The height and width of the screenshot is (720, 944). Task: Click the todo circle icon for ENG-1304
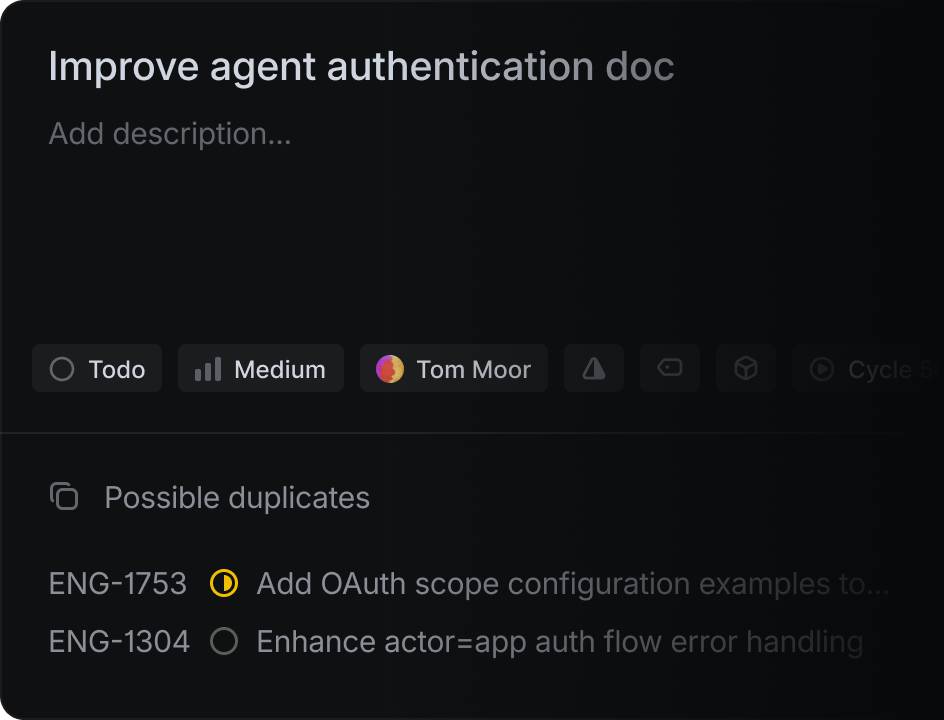(x=224, y=641)
